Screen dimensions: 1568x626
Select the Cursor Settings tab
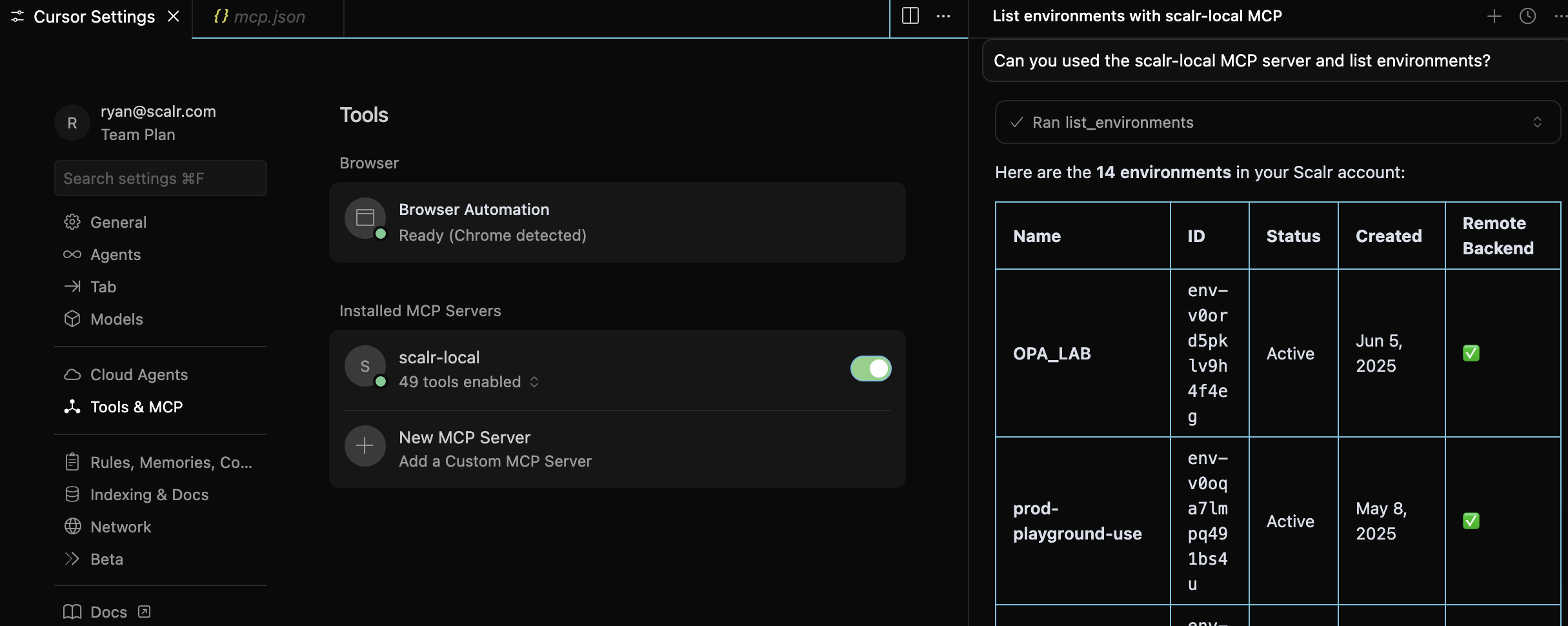tap(94, 17)
